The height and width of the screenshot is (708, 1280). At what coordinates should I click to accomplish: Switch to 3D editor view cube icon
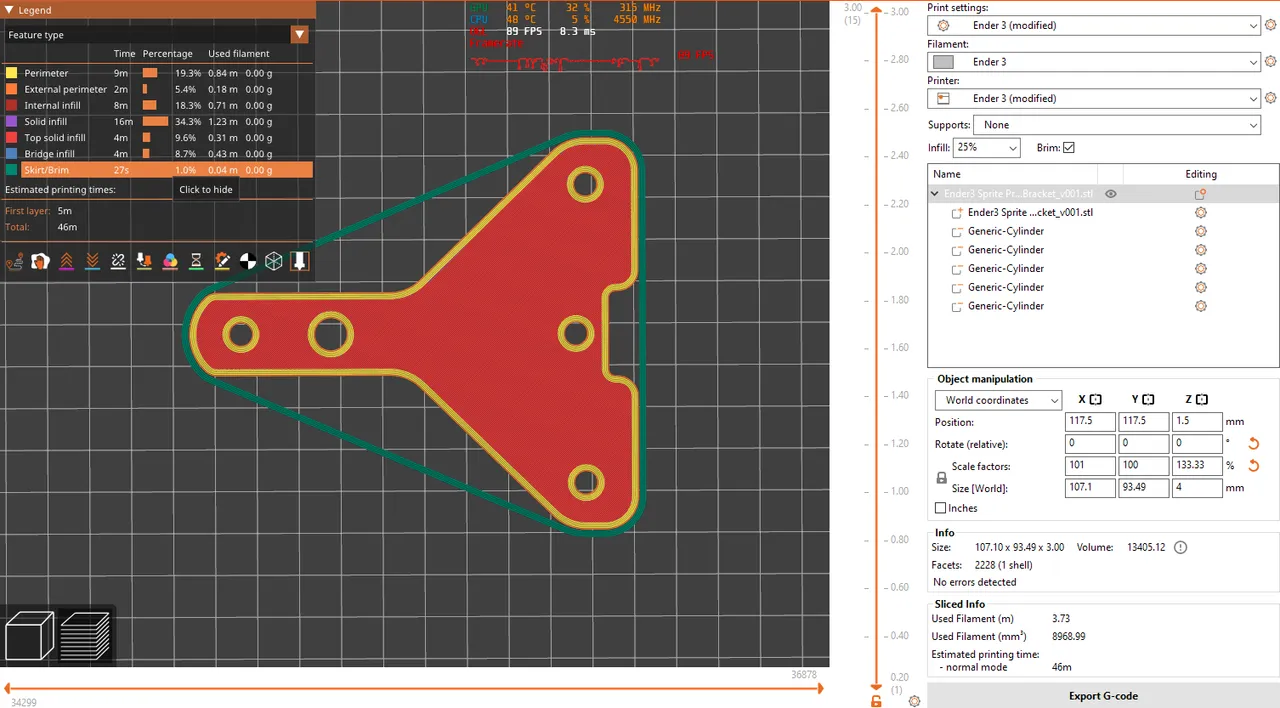tap(29, 636)
